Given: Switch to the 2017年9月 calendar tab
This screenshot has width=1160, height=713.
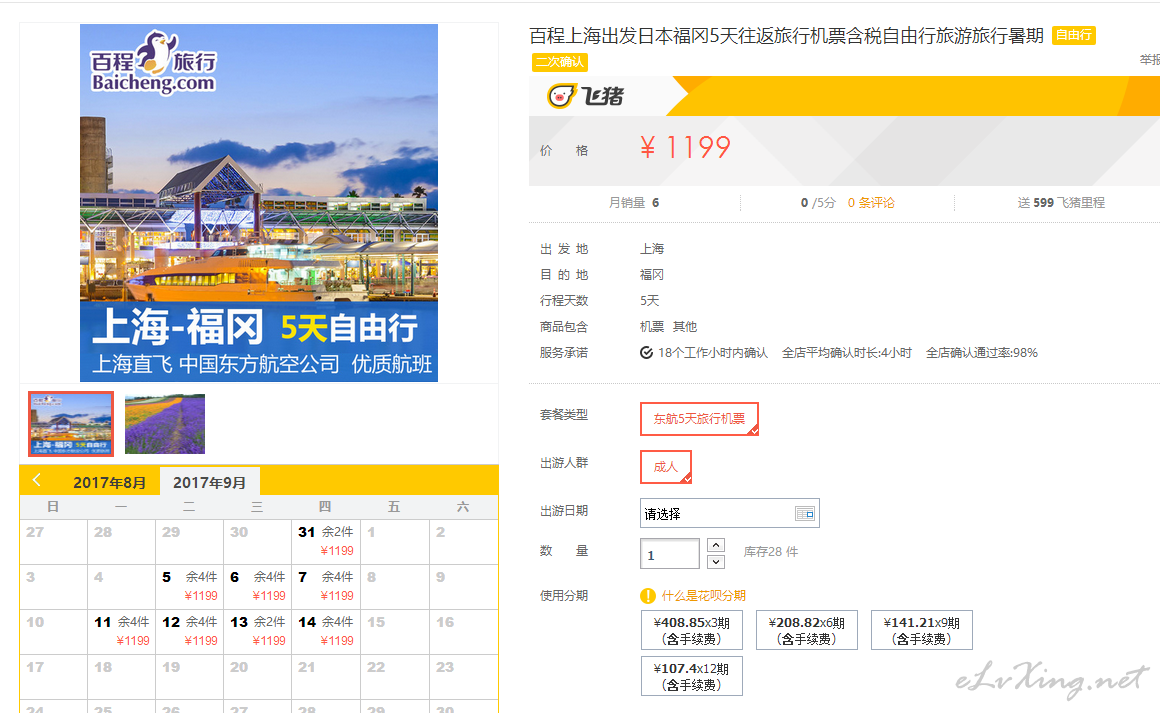Looking at the screenshot, I should 209,482.
